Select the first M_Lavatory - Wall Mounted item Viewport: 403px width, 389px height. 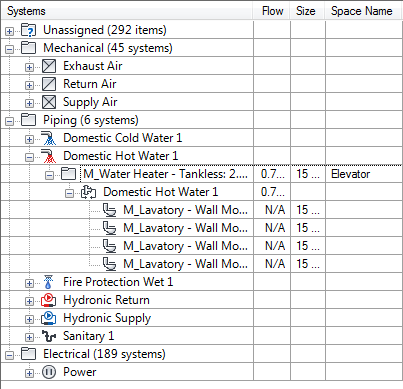[185, 210]
